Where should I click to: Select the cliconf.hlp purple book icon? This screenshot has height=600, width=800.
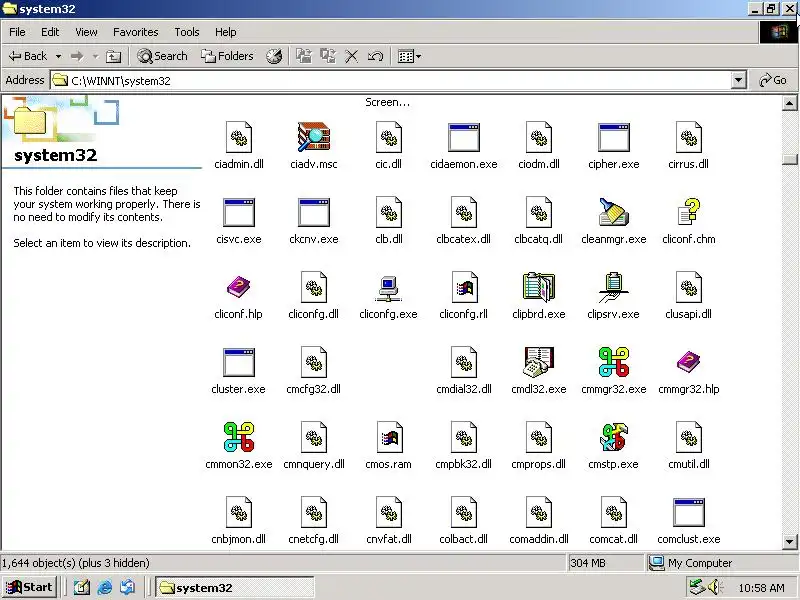(238, 287)
